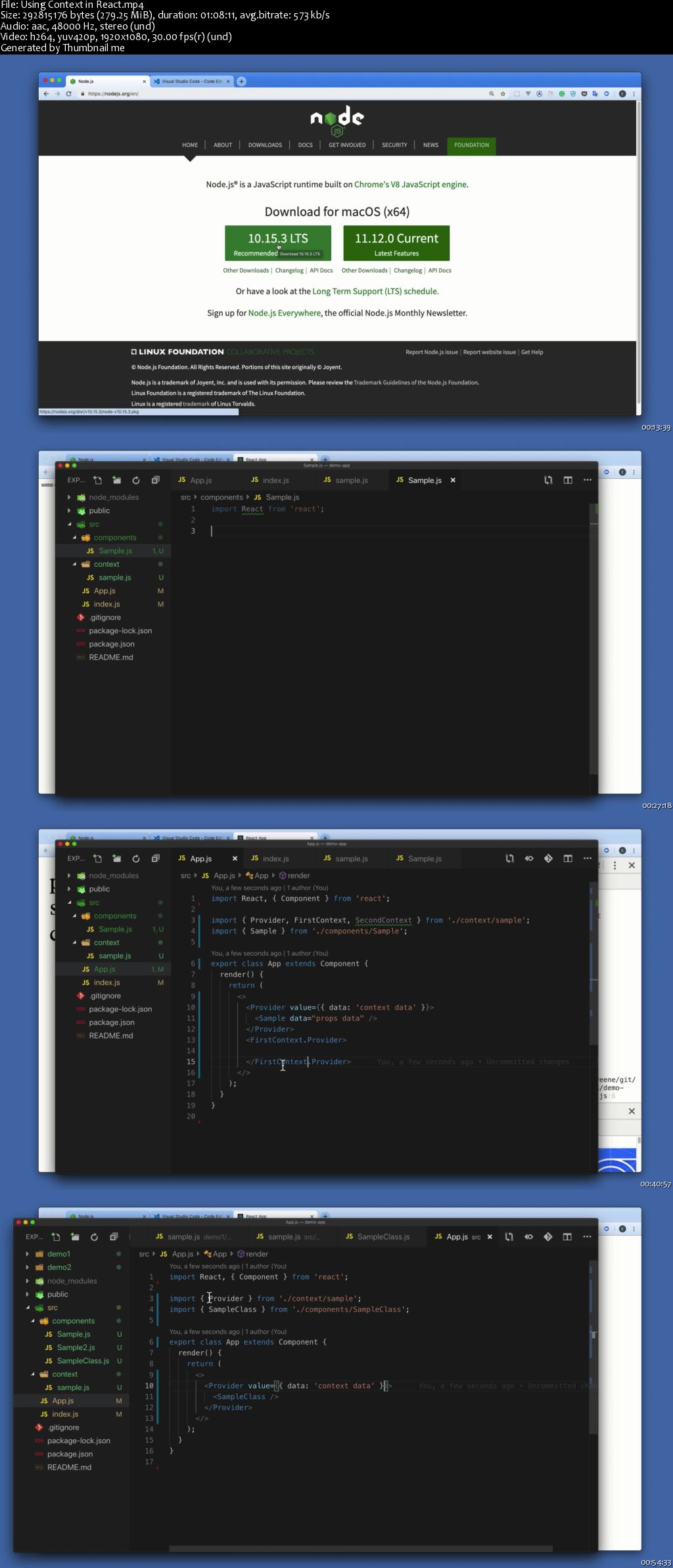Open .gitignore in the Sample.js — demo-app explorer
The width and height of the screenshot is (673, 1568).
coord(105,617)
